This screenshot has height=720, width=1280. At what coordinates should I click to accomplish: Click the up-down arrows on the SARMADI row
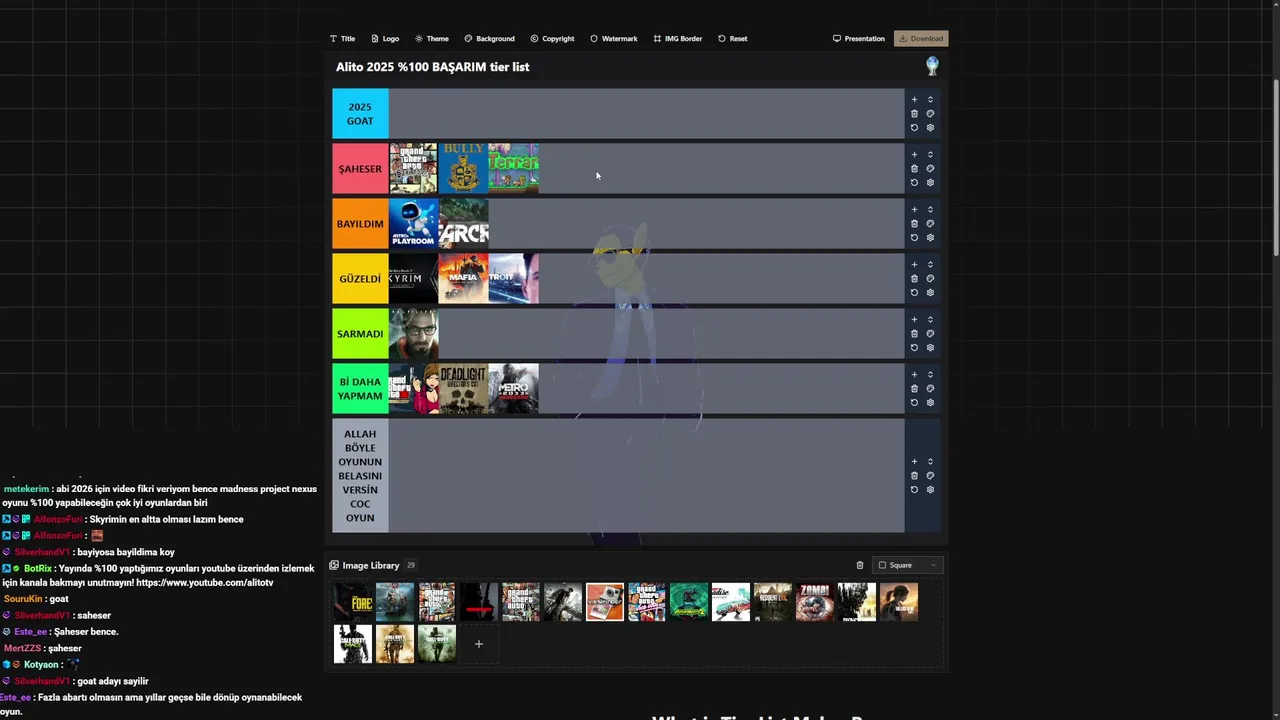coord(930,319)
